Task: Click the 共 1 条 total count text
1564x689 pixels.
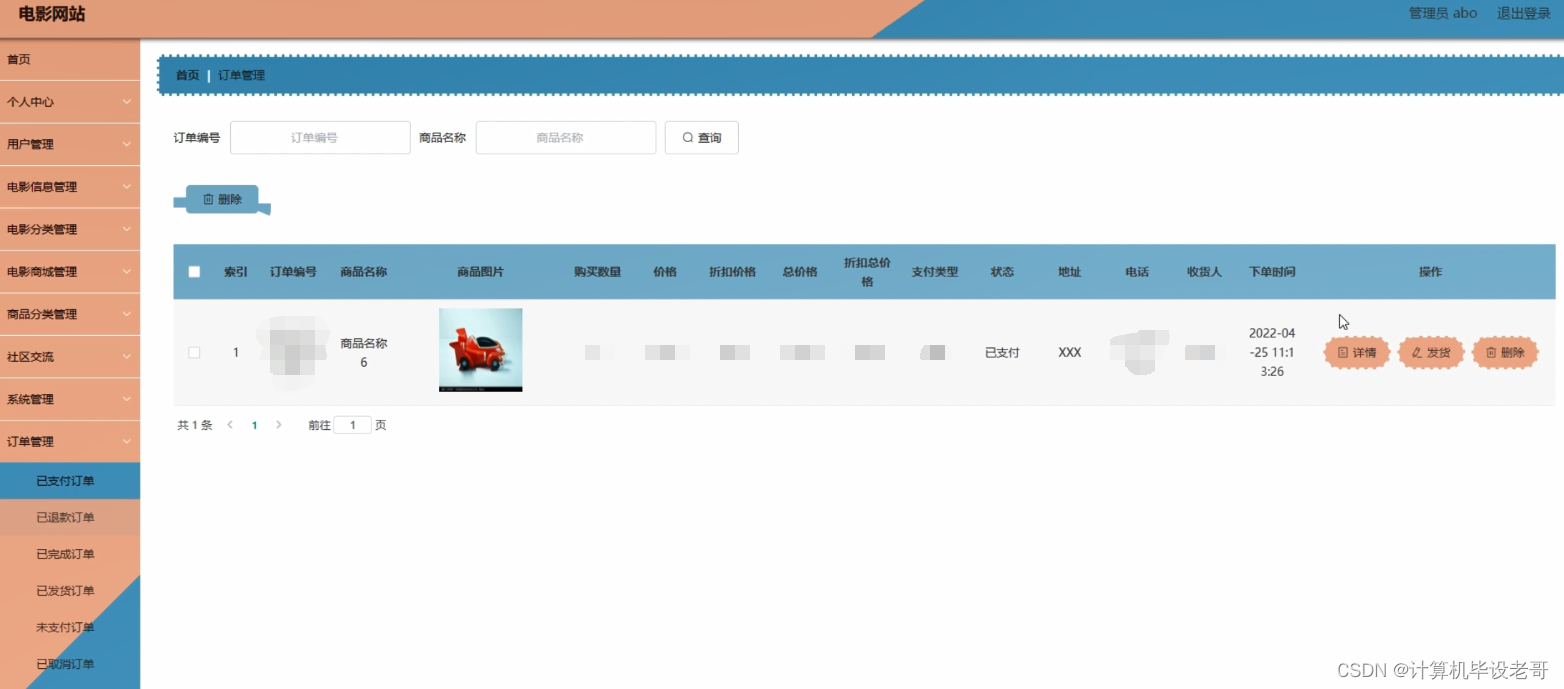Action: (195, 425)
